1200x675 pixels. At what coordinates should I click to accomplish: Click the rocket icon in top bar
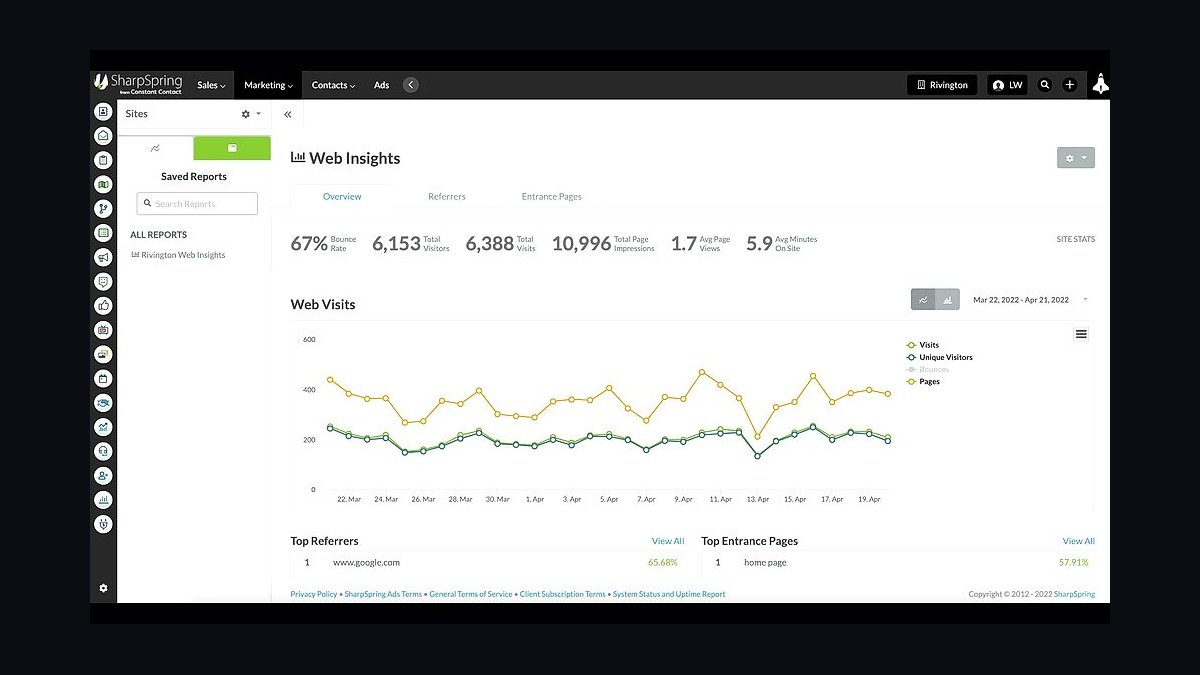click(x=1100, y=85)
